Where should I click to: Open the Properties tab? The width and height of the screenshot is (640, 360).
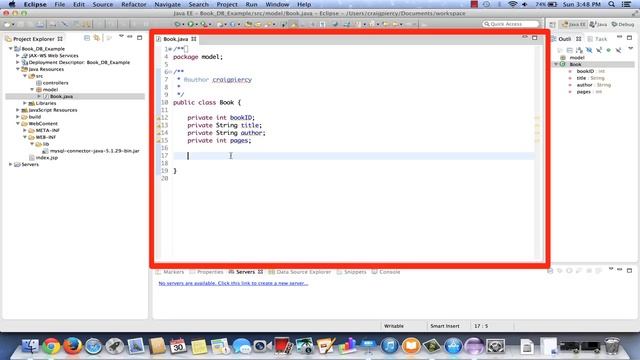coord(207,272)
